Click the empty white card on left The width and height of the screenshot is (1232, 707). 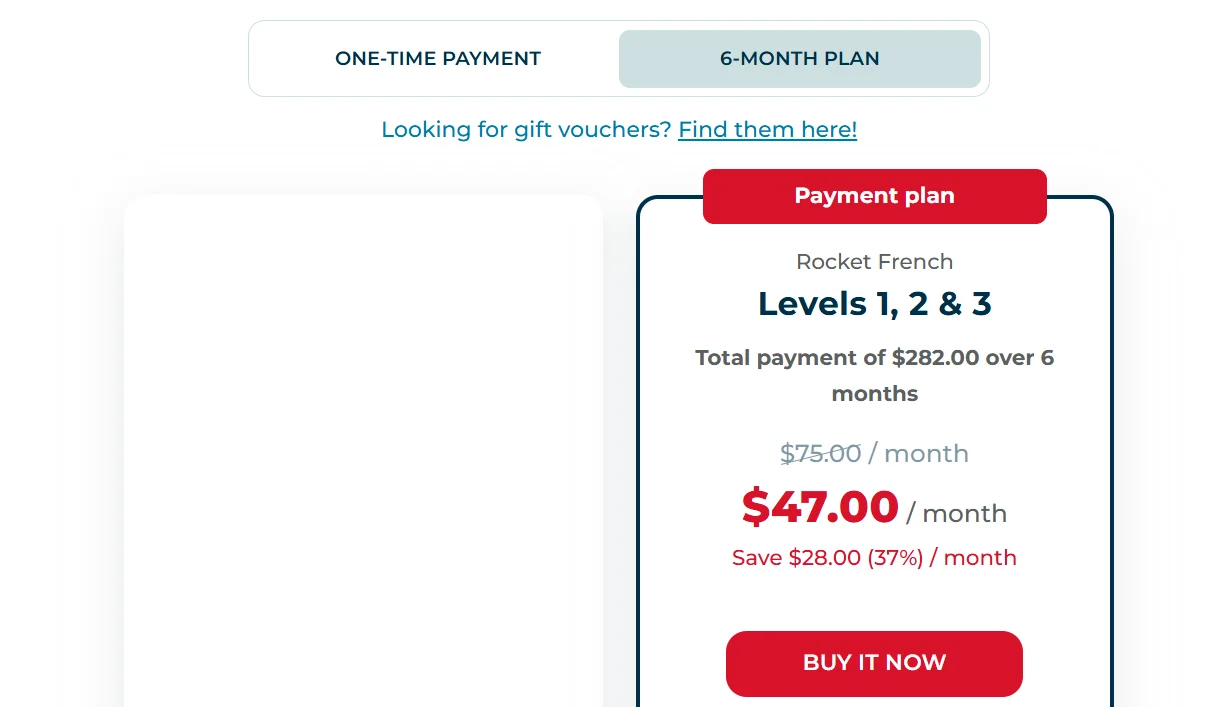pos(363,450)
